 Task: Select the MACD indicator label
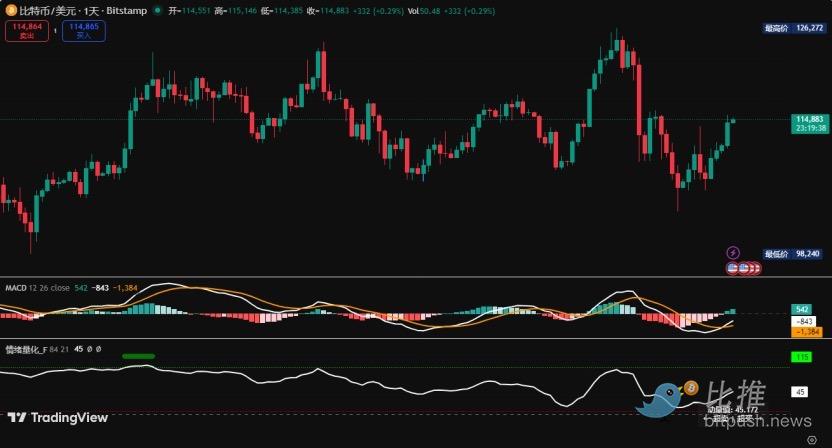click(17, 287)
